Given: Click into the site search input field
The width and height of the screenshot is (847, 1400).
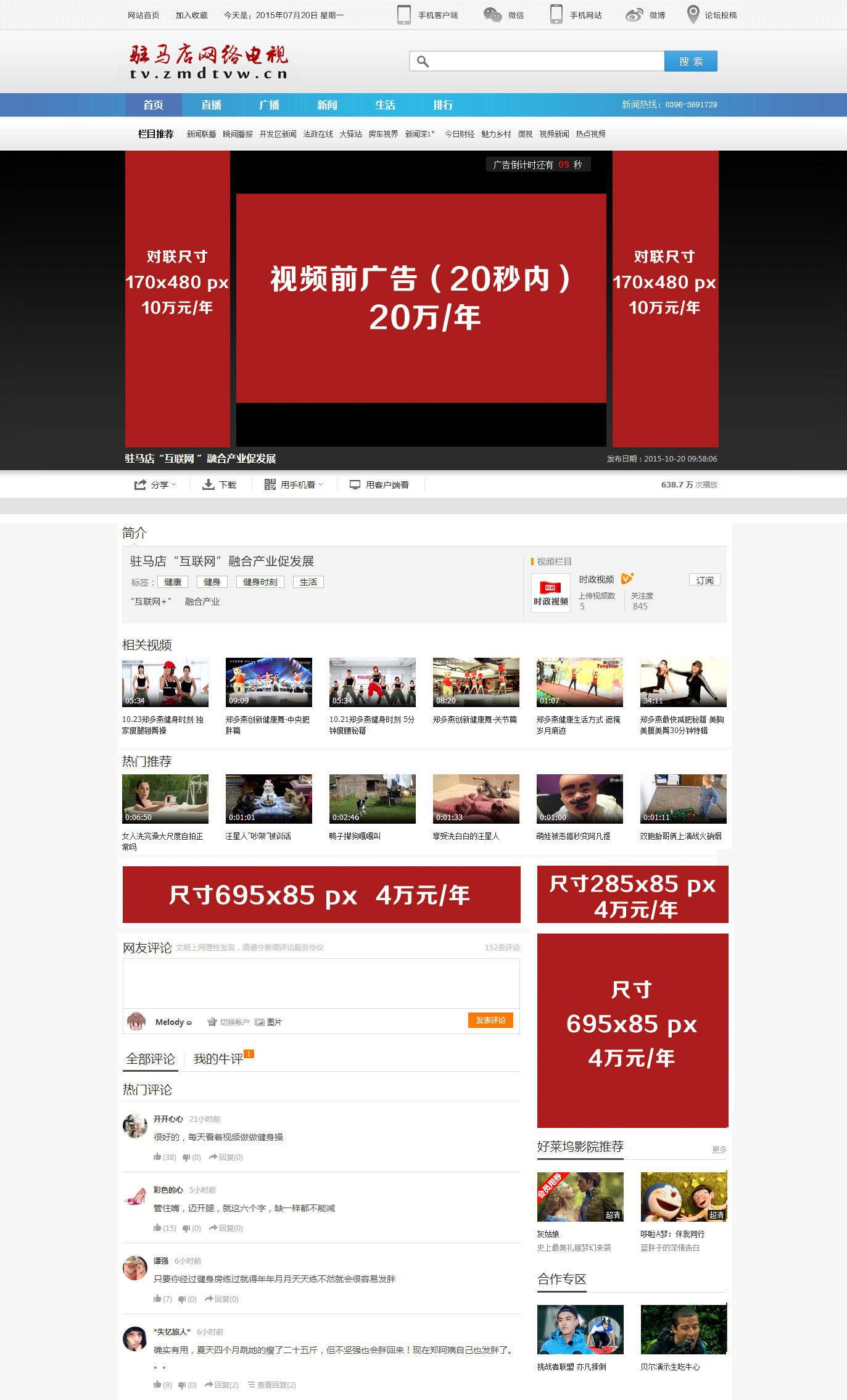Looking at the screenshot, I should pyautogui.click(x=543, y=61).
